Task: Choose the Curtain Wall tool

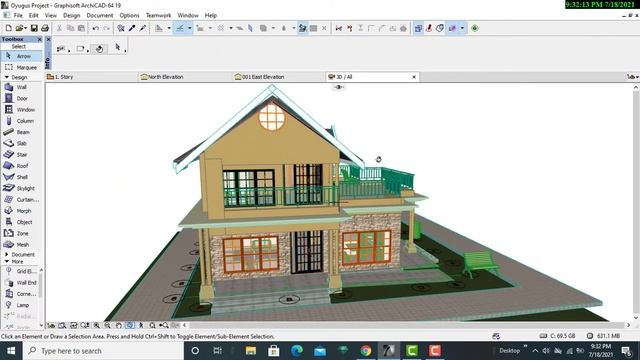Action: tap(22, 200)
